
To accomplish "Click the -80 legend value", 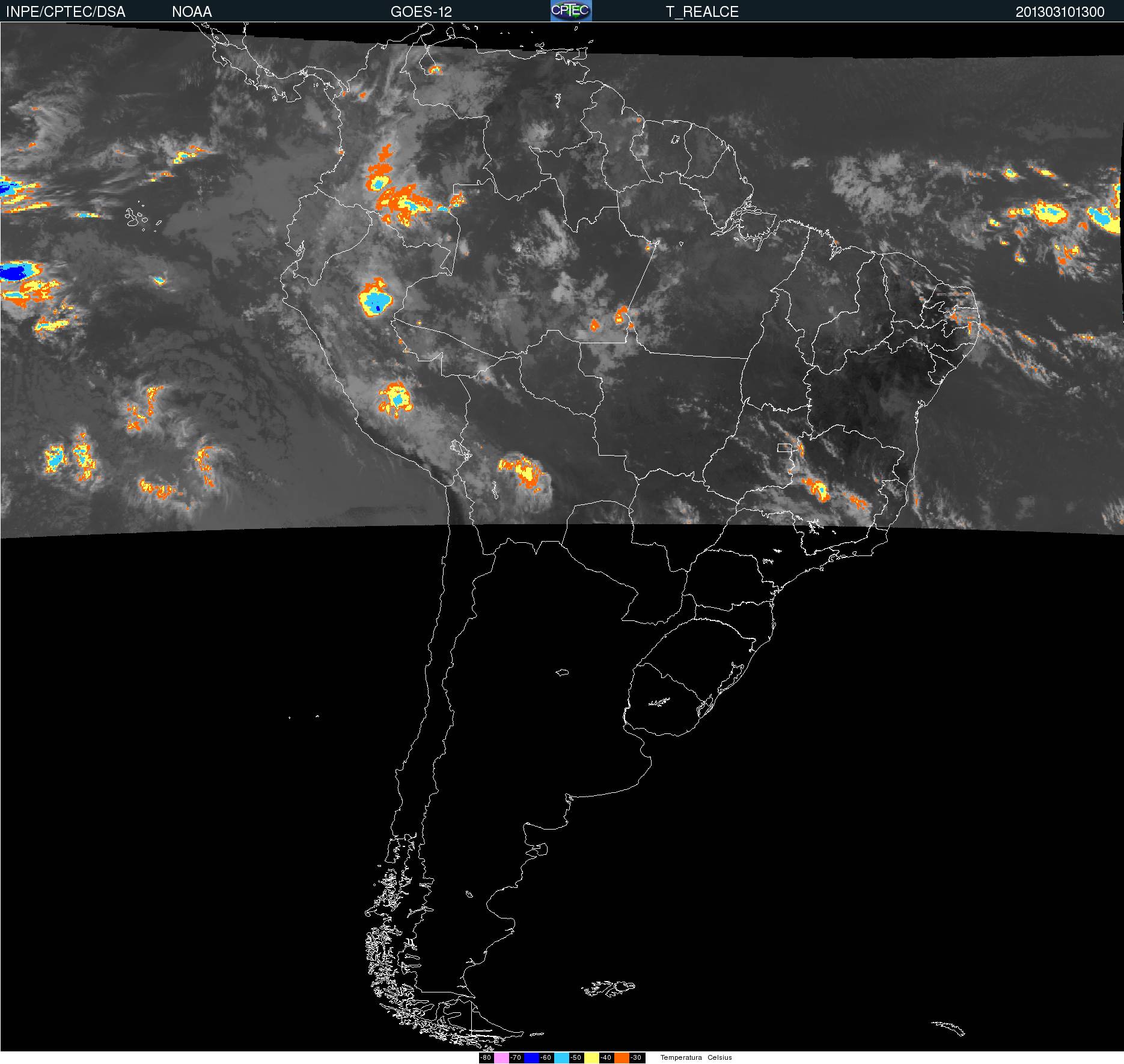I will click(x=486, y=1058).
